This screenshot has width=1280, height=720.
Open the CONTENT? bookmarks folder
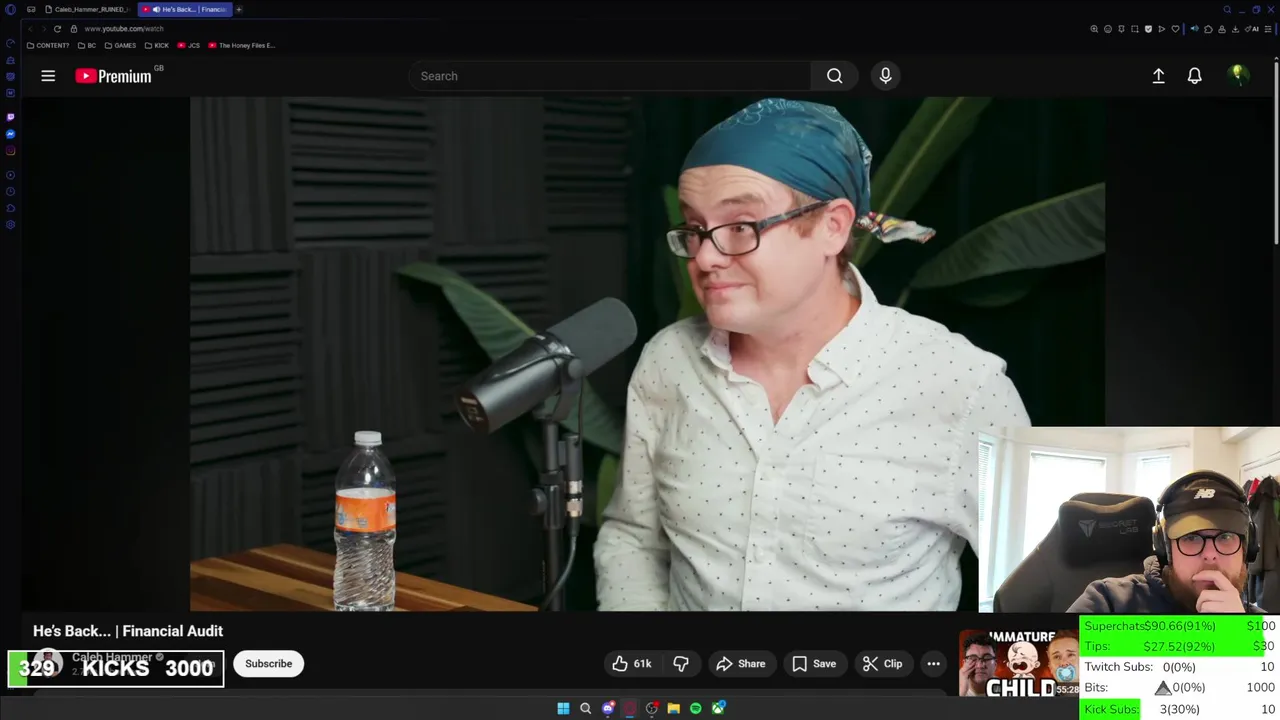(48, 46)
